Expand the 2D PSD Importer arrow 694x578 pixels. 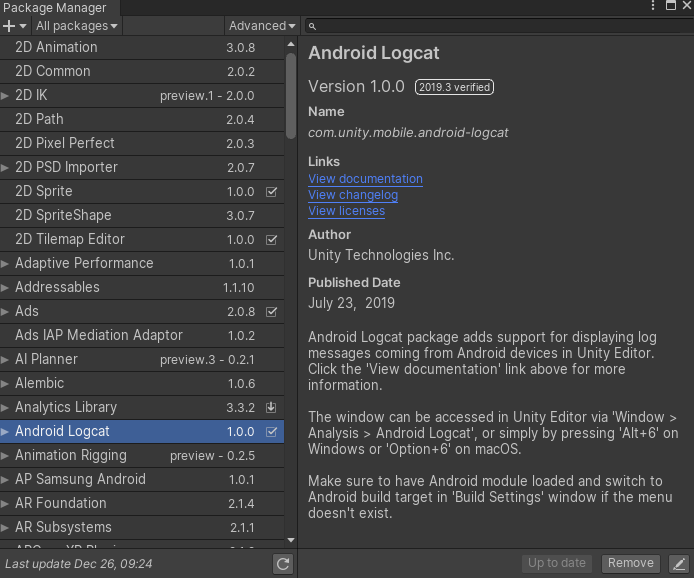point(5,168)
